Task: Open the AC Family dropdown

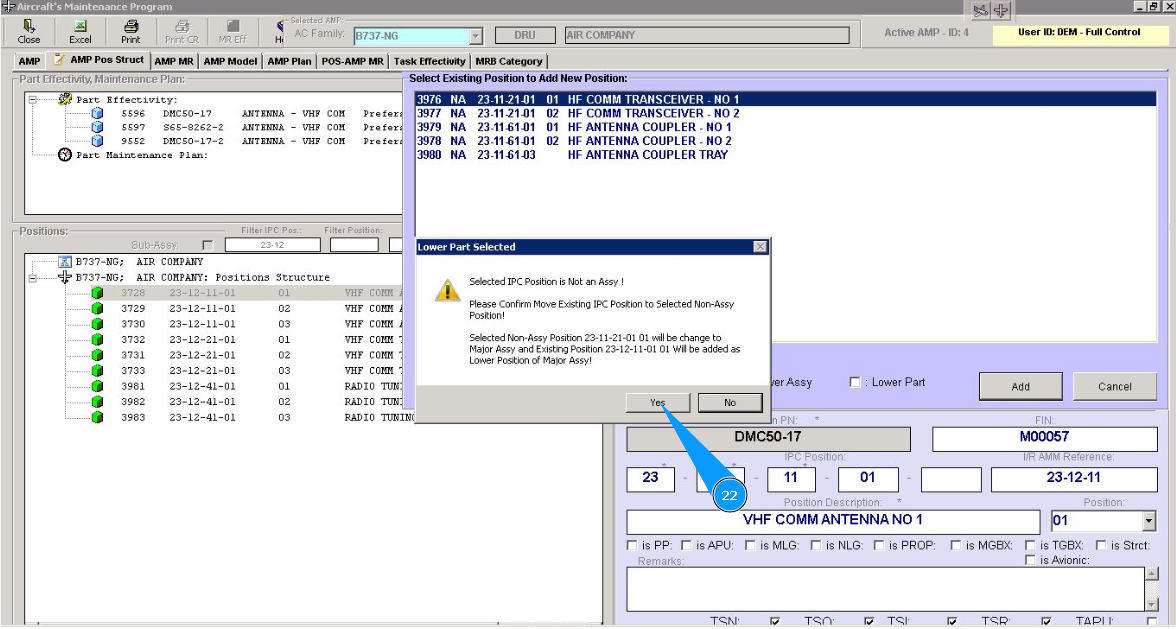Action: pos(476,36)
